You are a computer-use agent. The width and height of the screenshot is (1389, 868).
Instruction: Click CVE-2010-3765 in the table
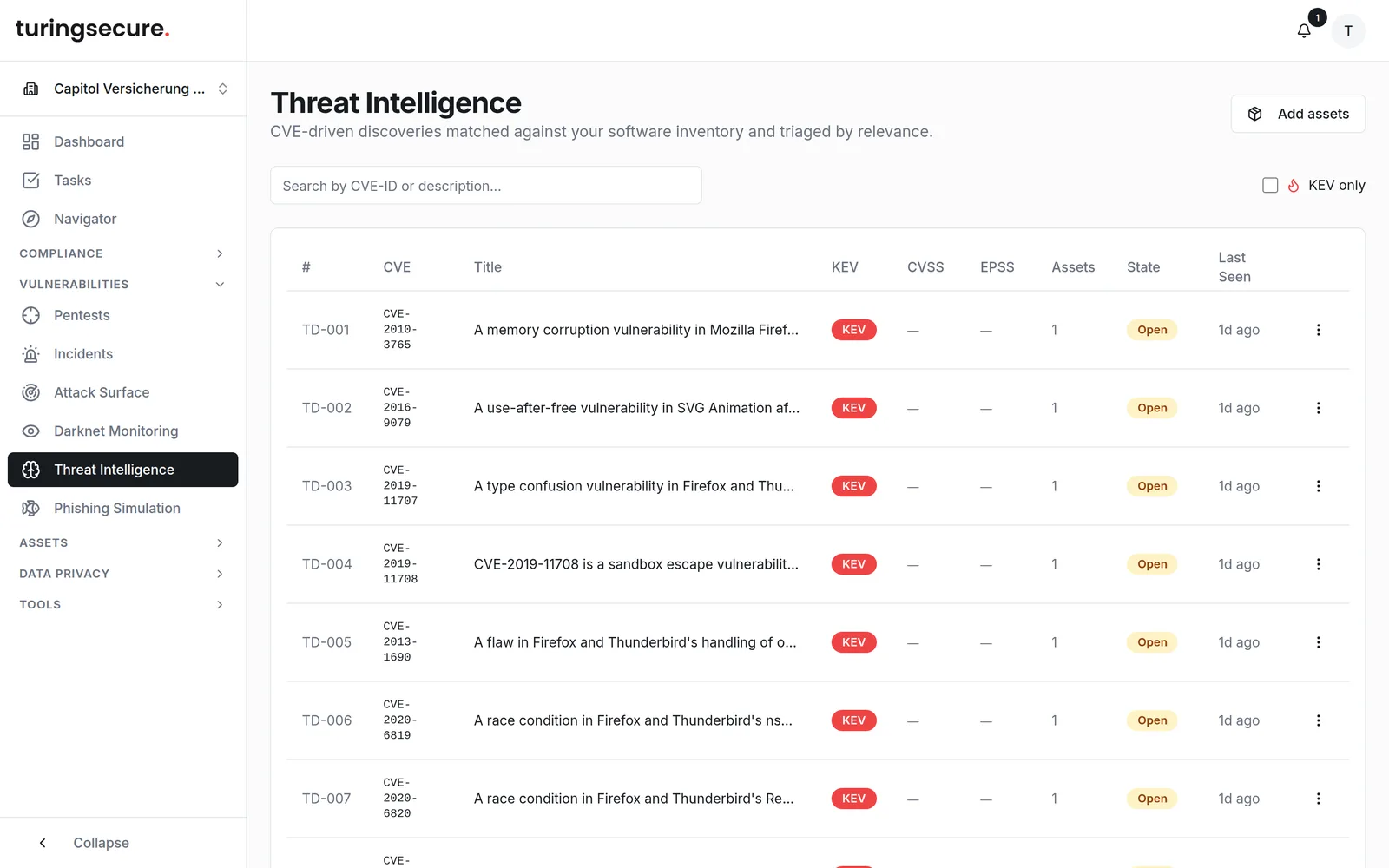[x=400, y=330]
